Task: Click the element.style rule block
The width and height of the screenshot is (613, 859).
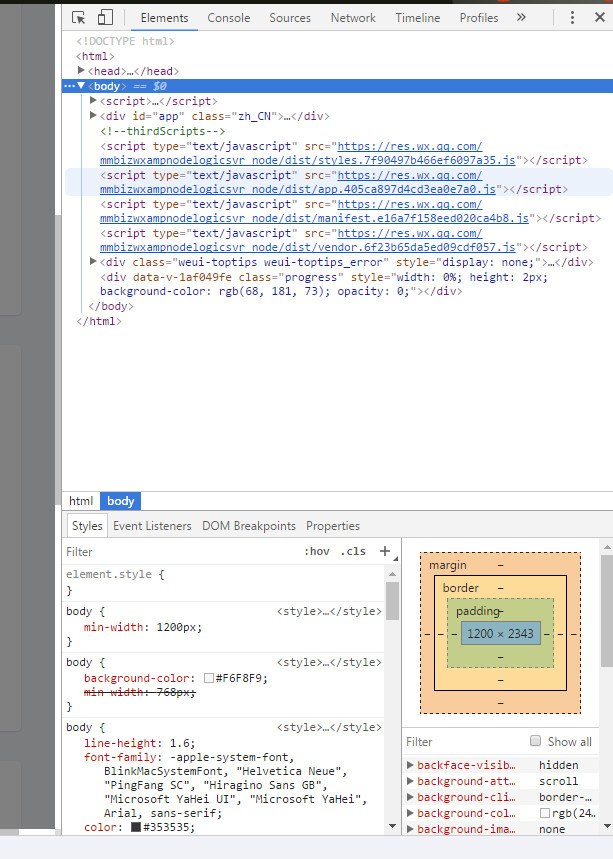Action: (225, 582)
